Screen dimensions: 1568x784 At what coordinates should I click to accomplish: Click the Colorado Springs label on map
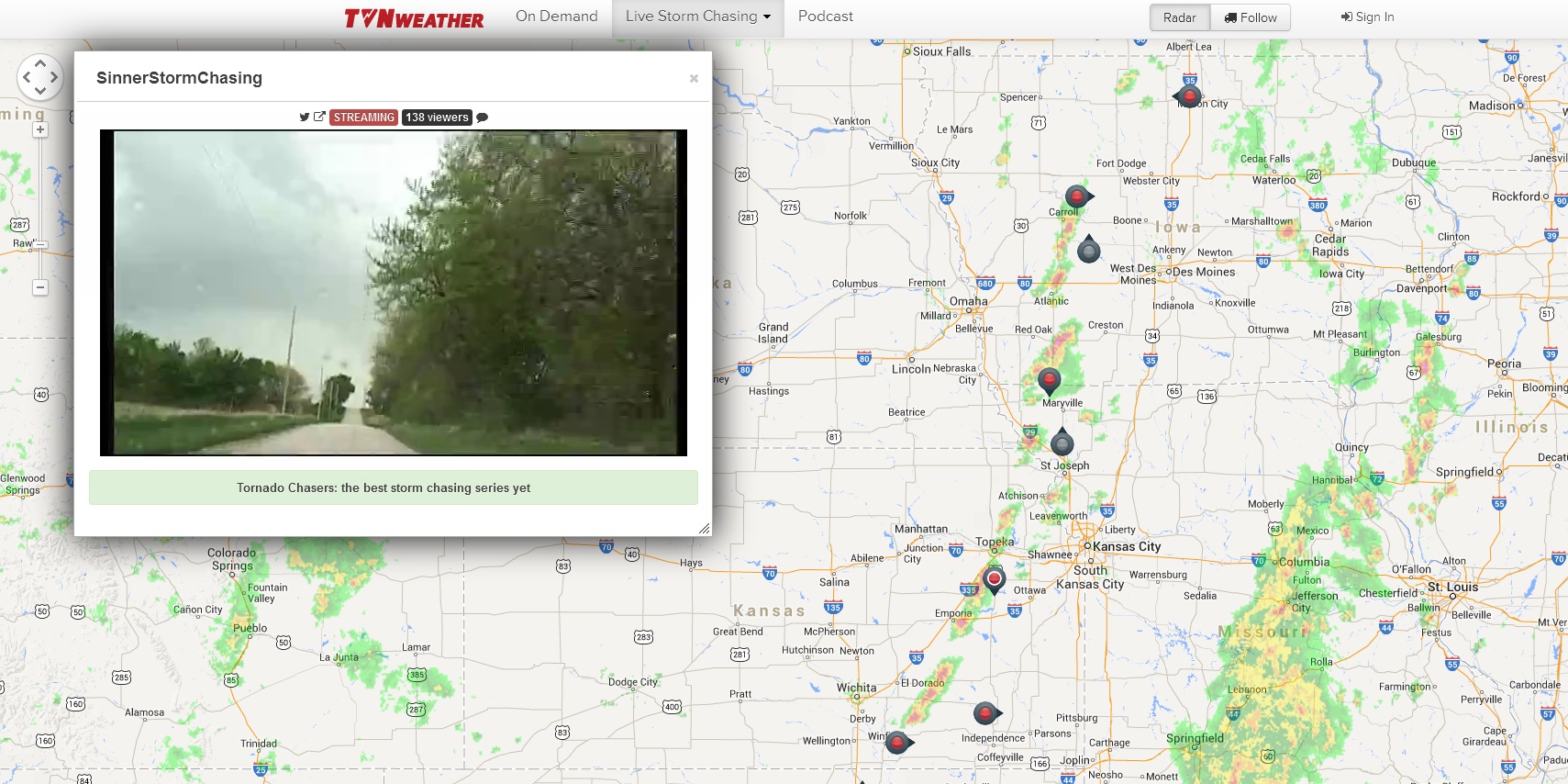232,559
